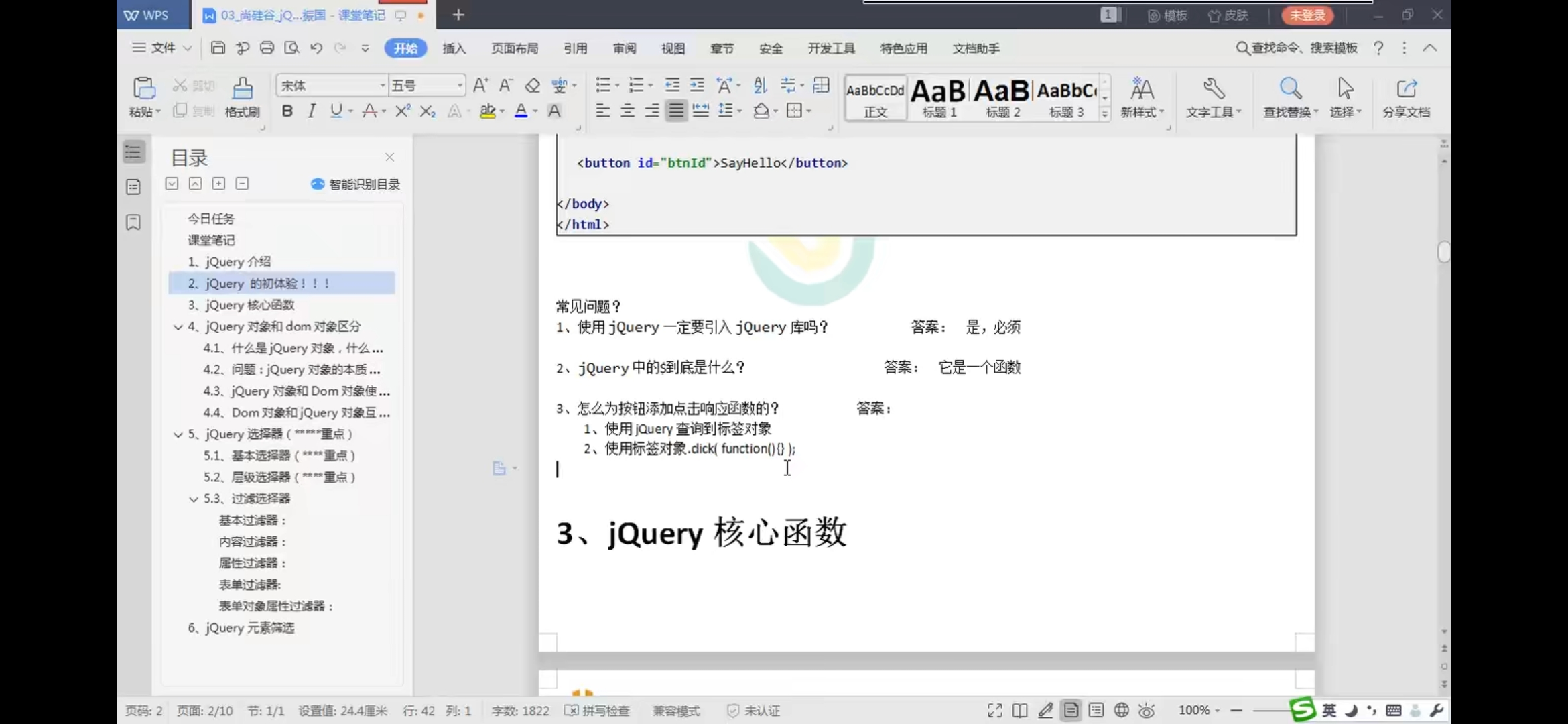Apply Justify paragraph alignment
This screenshot has height=724, width=1568.
point(676,111)
